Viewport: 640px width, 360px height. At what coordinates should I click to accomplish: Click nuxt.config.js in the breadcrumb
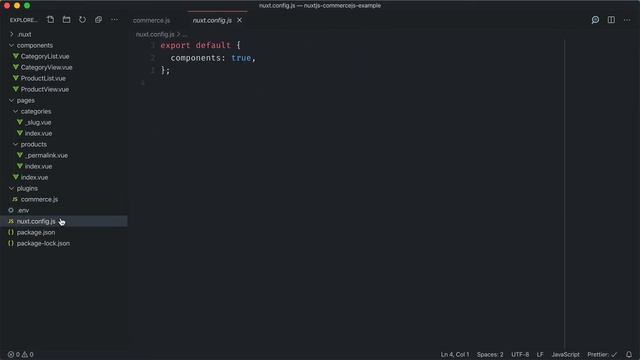[155, 34]
